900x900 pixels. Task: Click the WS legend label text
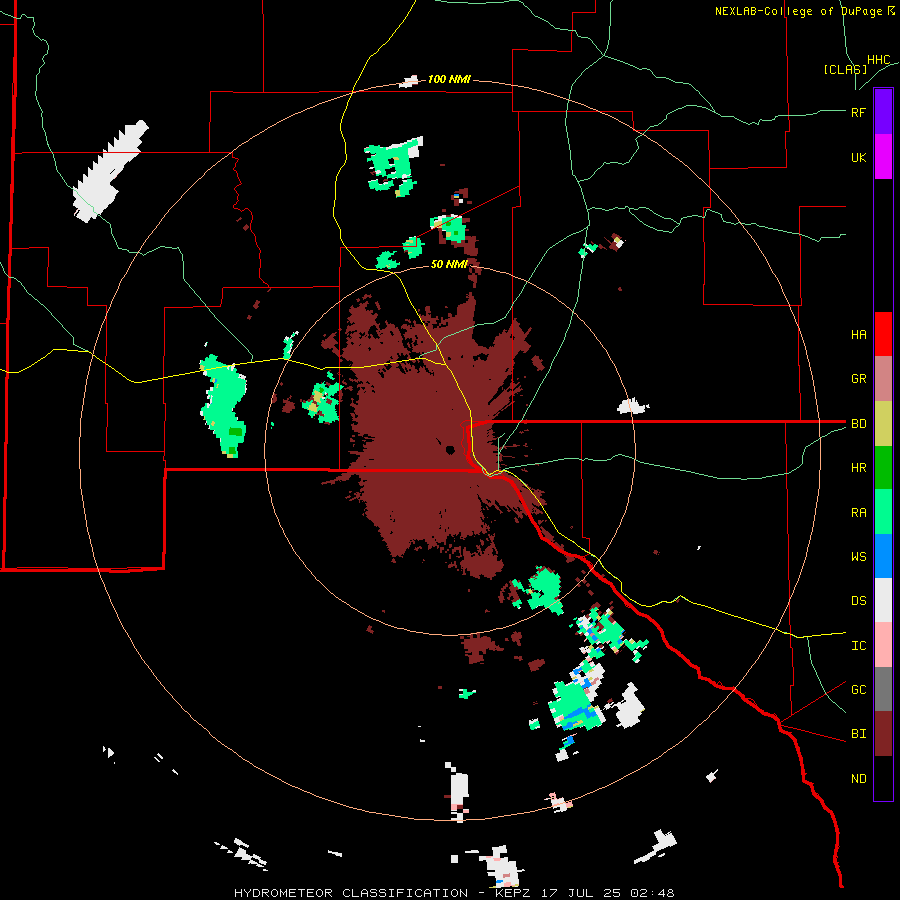point(859,557)
